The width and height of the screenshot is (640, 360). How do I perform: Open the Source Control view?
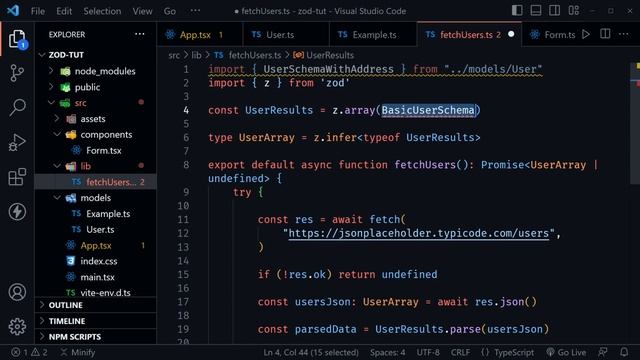click(x=17, y=73)
